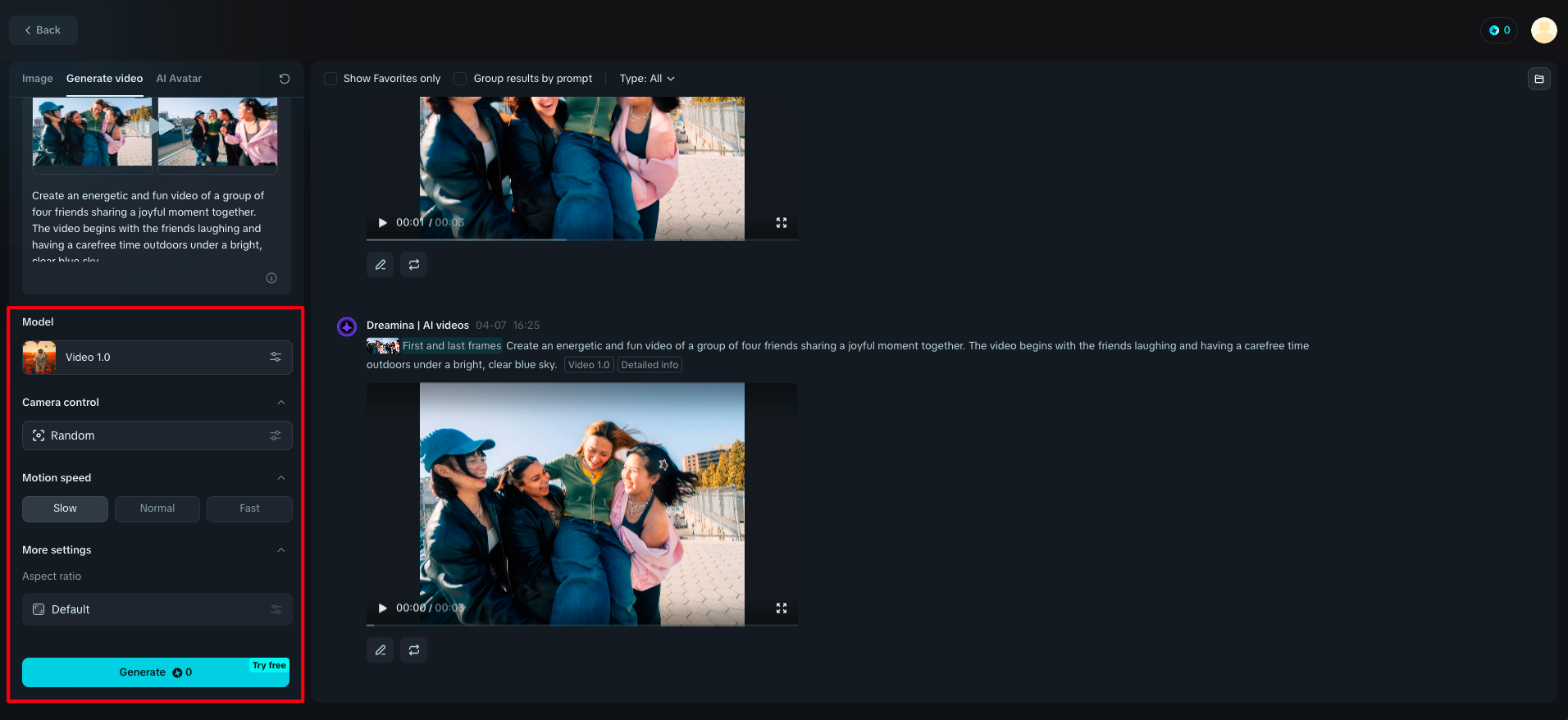
Task: Select the first frame thumbnail
Action: [x=92, y=131]
